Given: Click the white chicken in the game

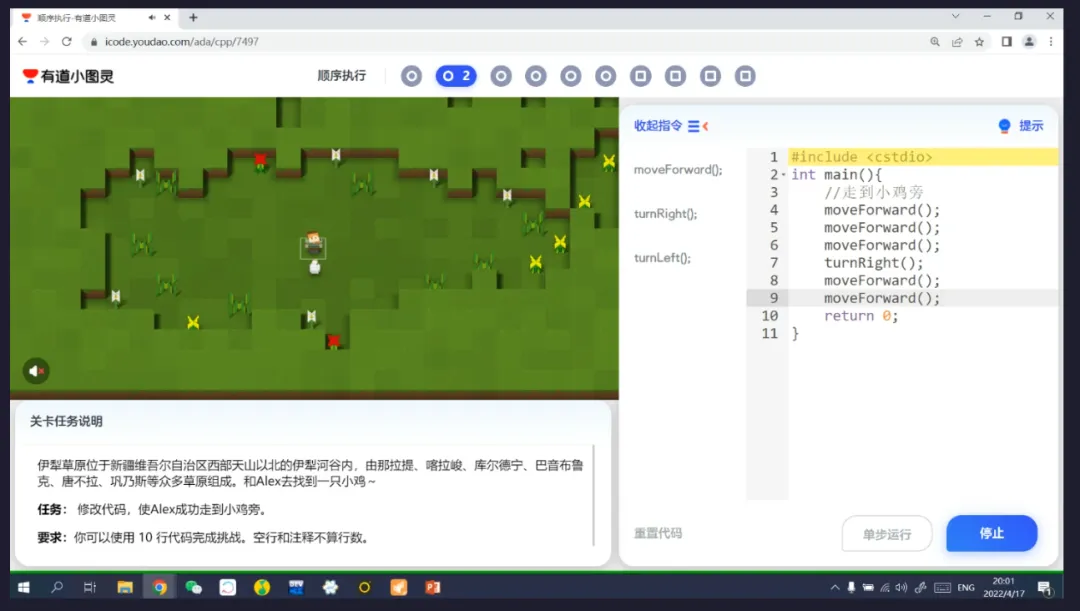Looking at the screenshot, I should coord(315,267).
